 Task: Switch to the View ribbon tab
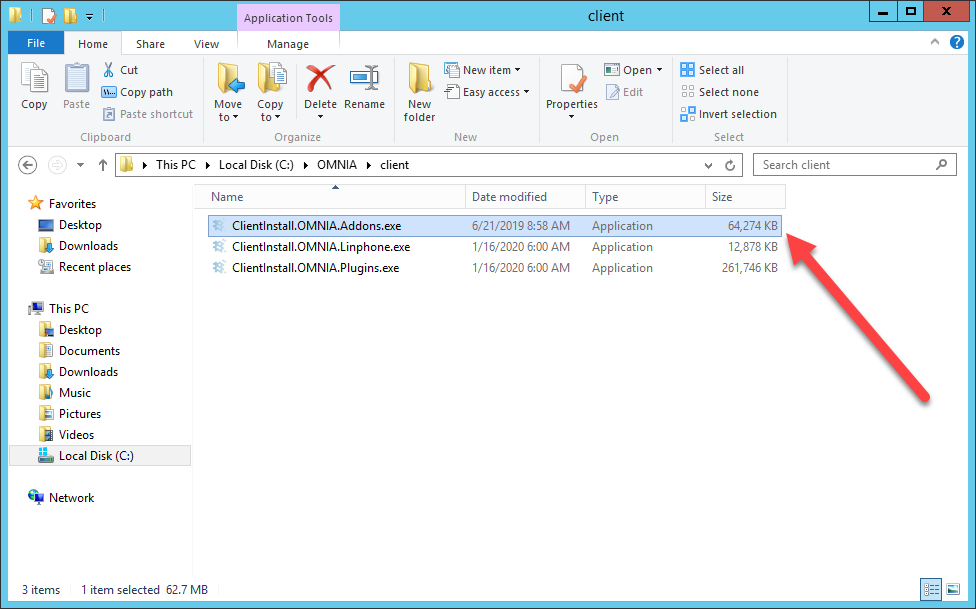pyautogui.click(x=206, y=44)
